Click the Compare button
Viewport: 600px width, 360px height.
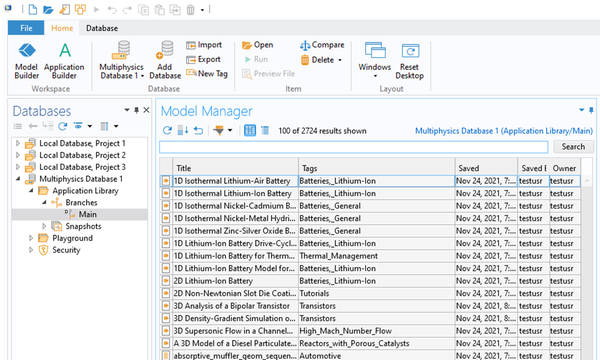[x=322, y=45]
